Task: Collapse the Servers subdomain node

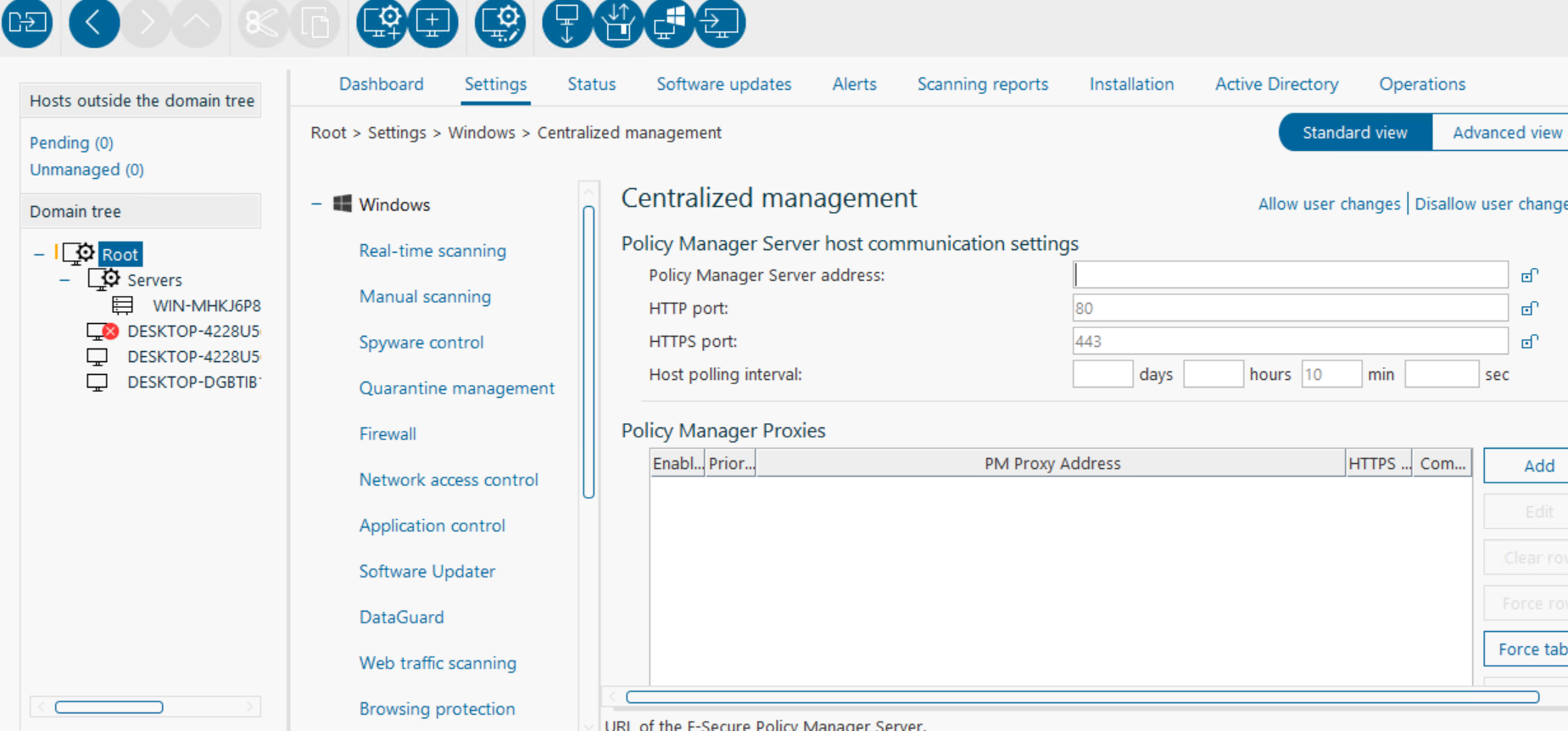Action: pos(65,280)
